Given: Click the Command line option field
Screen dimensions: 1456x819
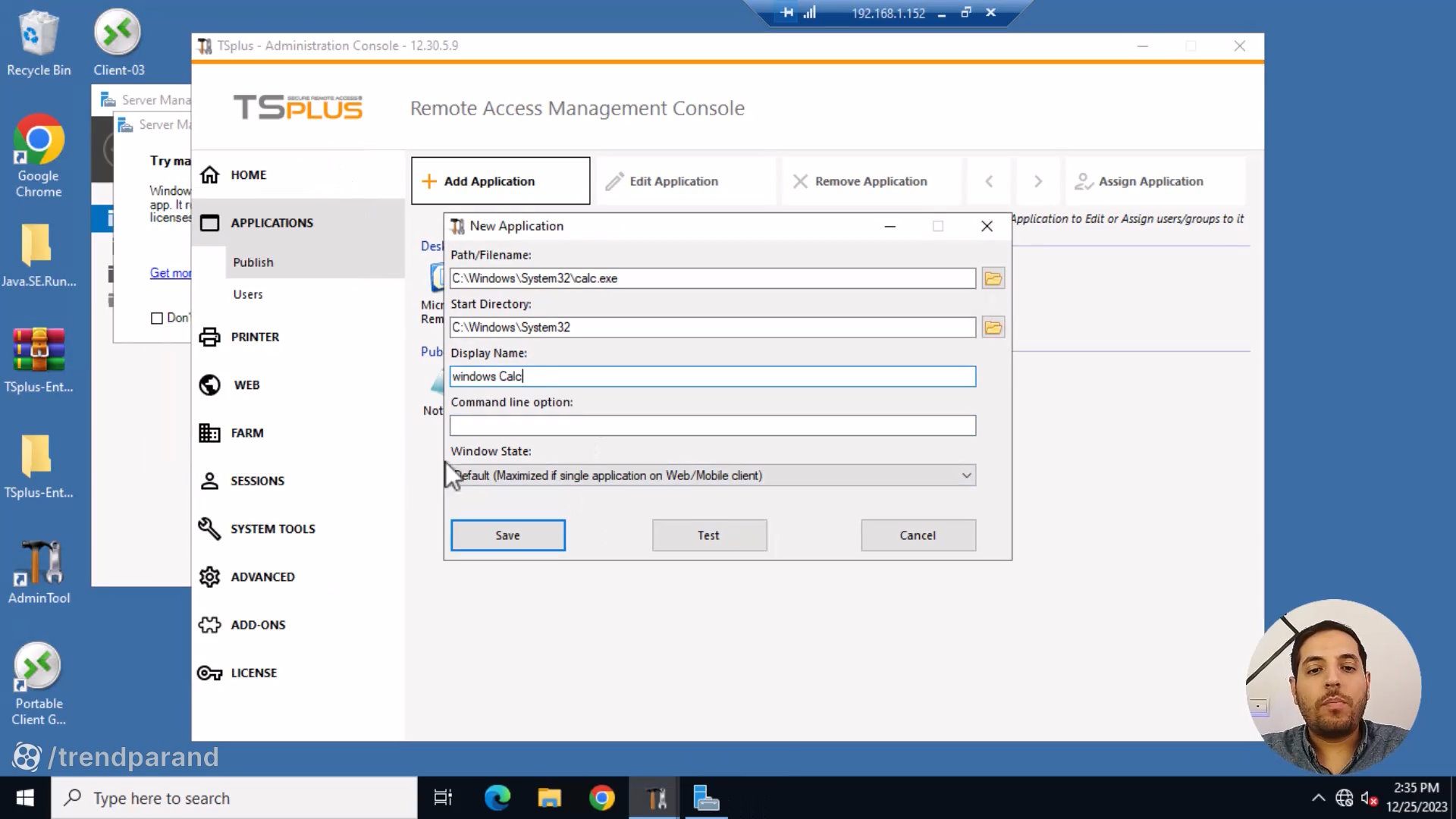Looking at the screenshot, I should [713, 425].
